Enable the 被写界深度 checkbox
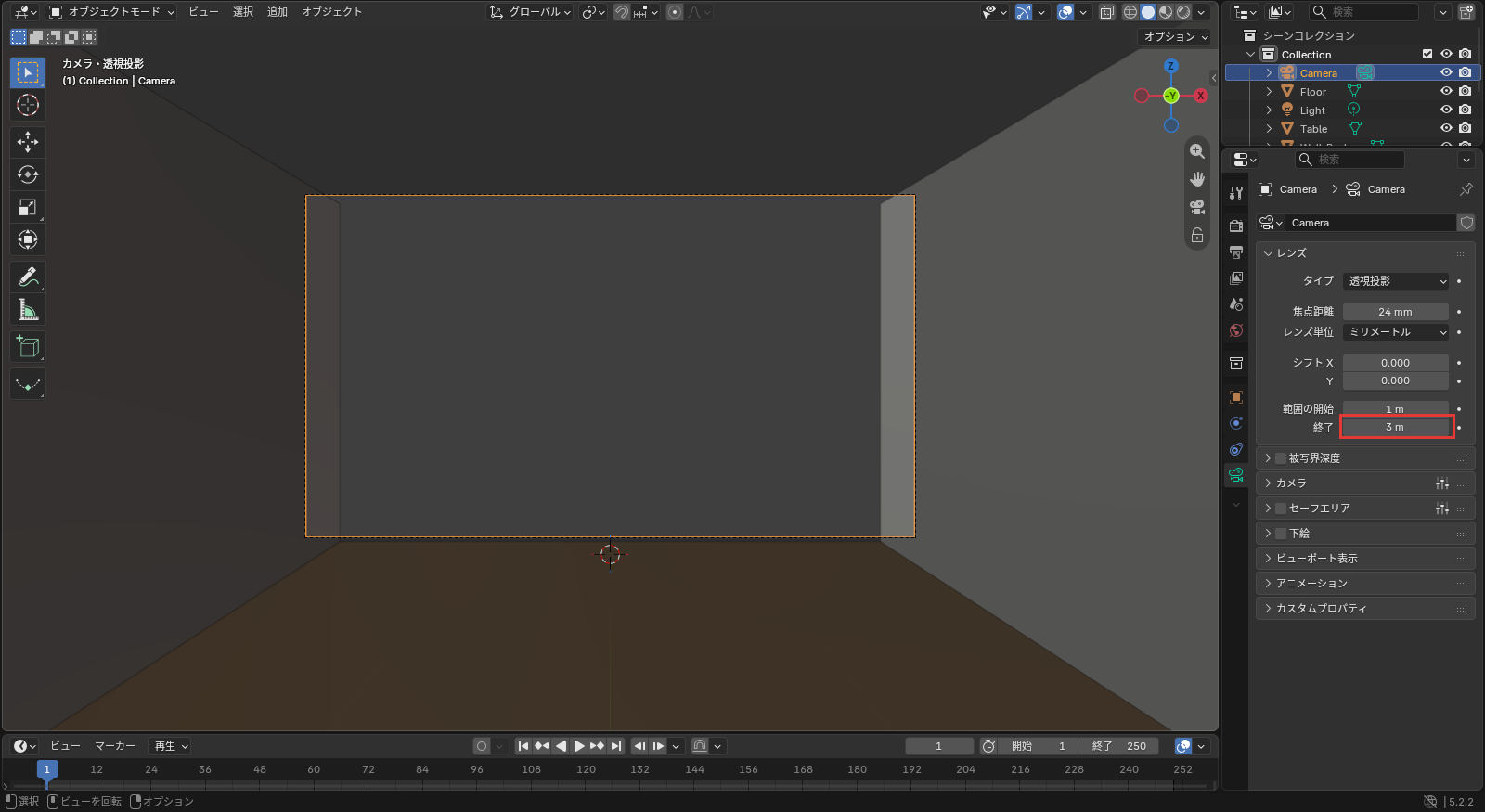The width and height of the screenshot is (1485, 812). [x=1281, y=458]
